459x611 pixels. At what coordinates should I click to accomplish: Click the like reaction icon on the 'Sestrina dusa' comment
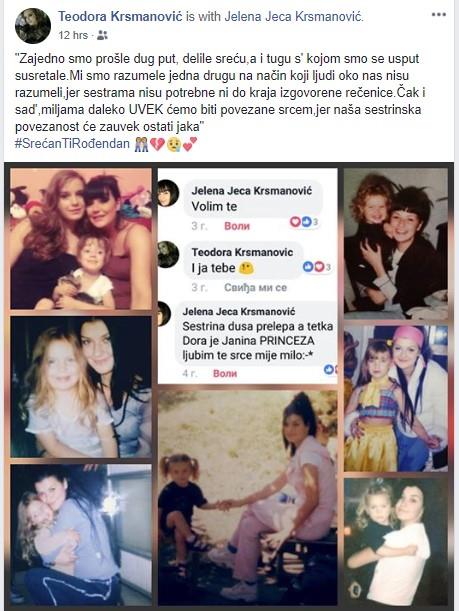[x=330, y=369]
